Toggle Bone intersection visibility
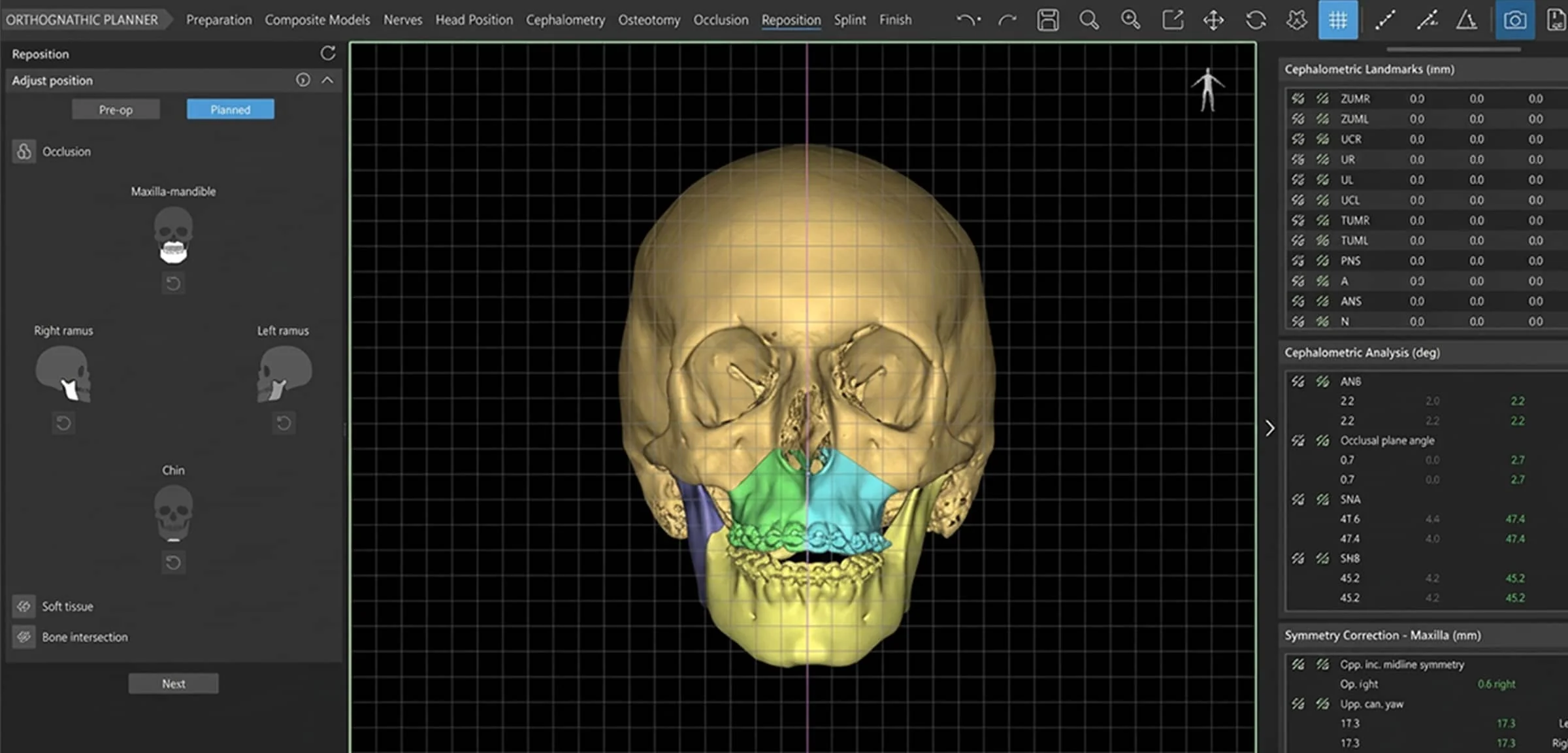Screen dimensions: 1568x753 tap(24, 637)
